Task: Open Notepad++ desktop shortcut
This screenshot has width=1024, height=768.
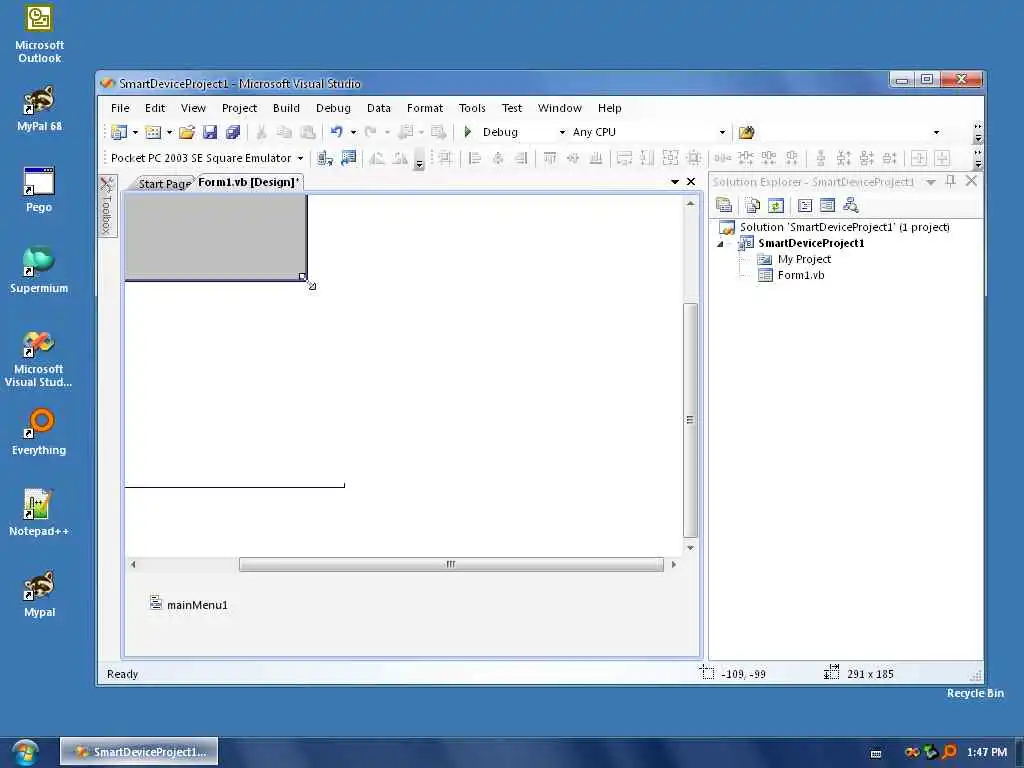Action: tap(39, 513)
